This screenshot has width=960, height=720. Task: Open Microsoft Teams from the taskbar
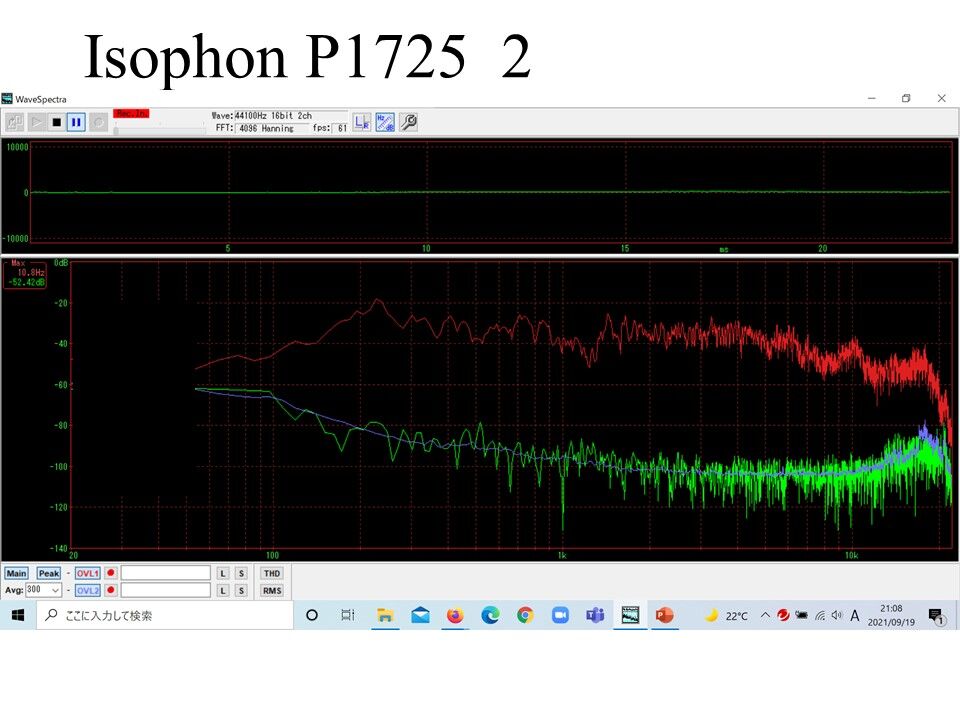coord(595,615)
